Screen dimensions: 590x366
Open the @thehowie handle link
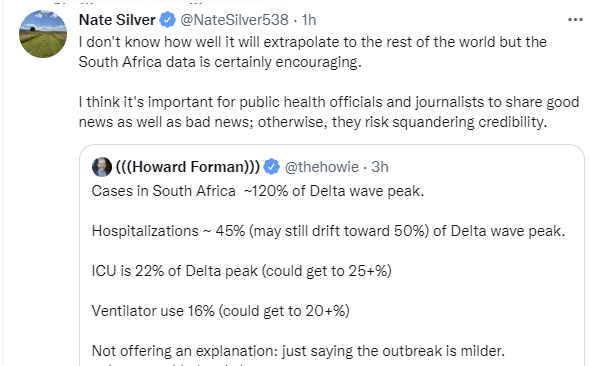[x=322, y=167]
